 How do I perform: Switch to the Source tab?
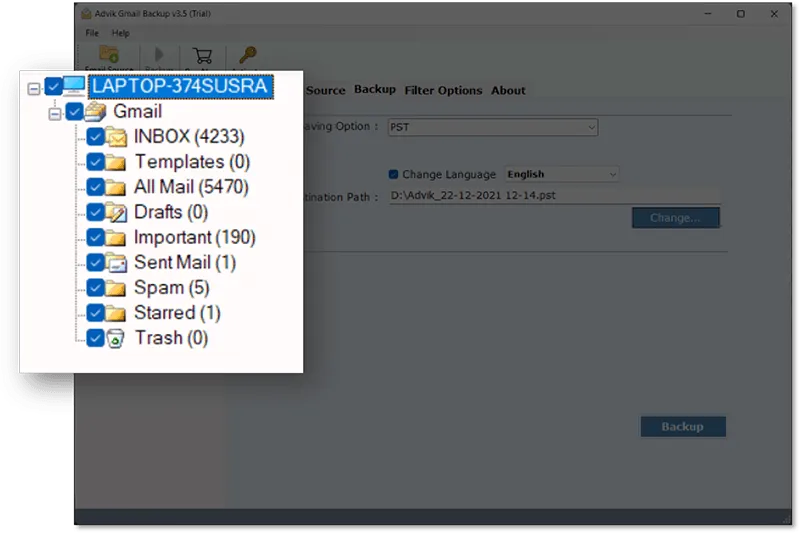326,90
